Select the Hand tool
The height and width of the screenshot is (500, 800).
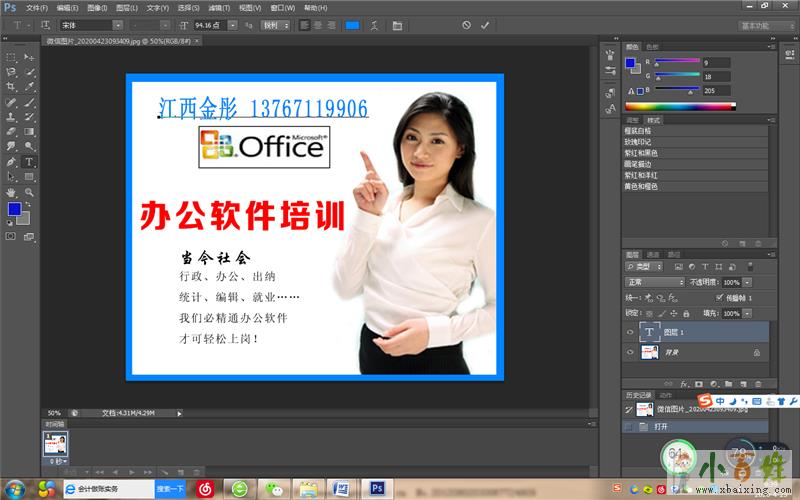coord(11,191)
